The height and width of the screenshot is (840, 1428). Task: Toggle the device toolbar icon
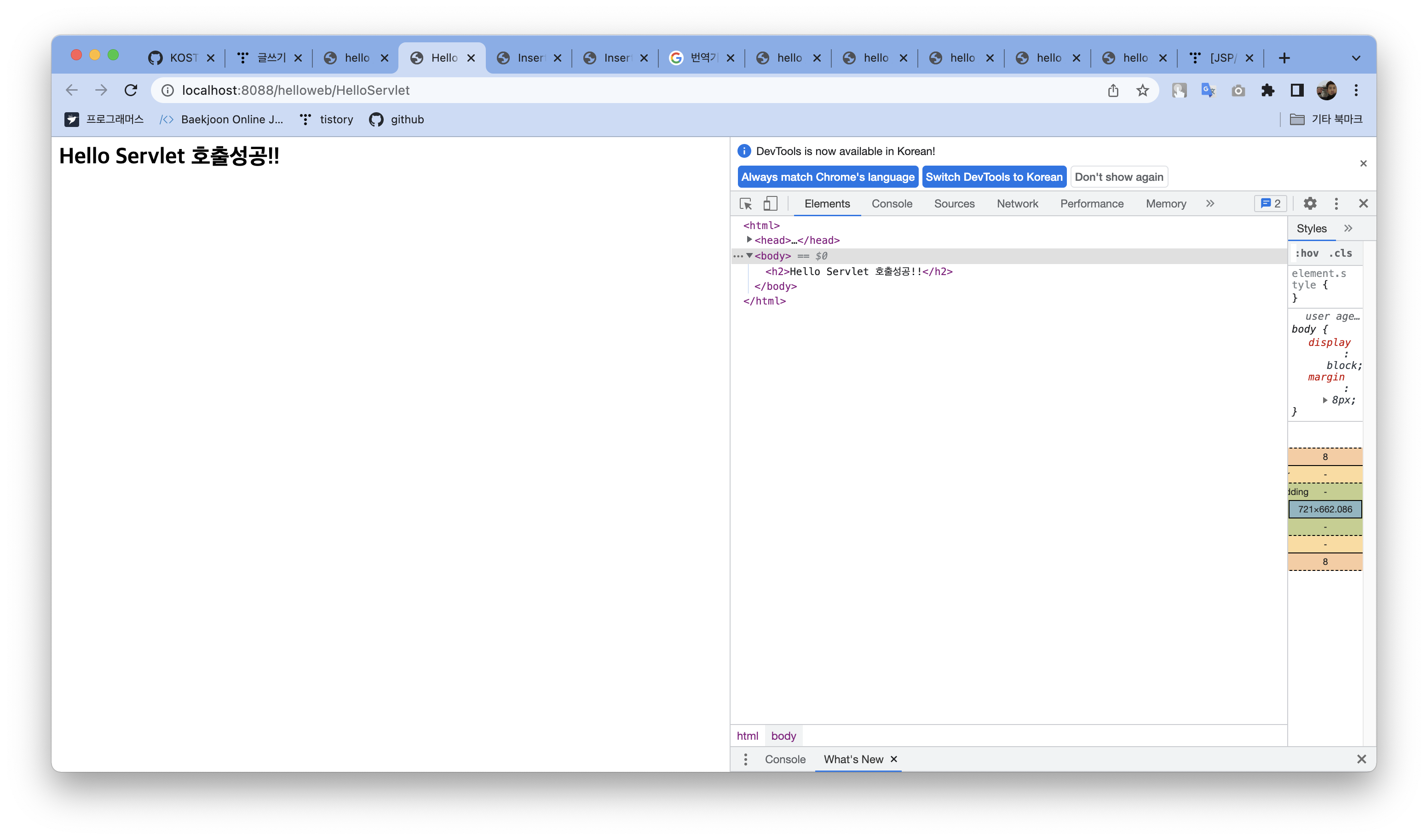pyautogui.click(x=770, y=203)
